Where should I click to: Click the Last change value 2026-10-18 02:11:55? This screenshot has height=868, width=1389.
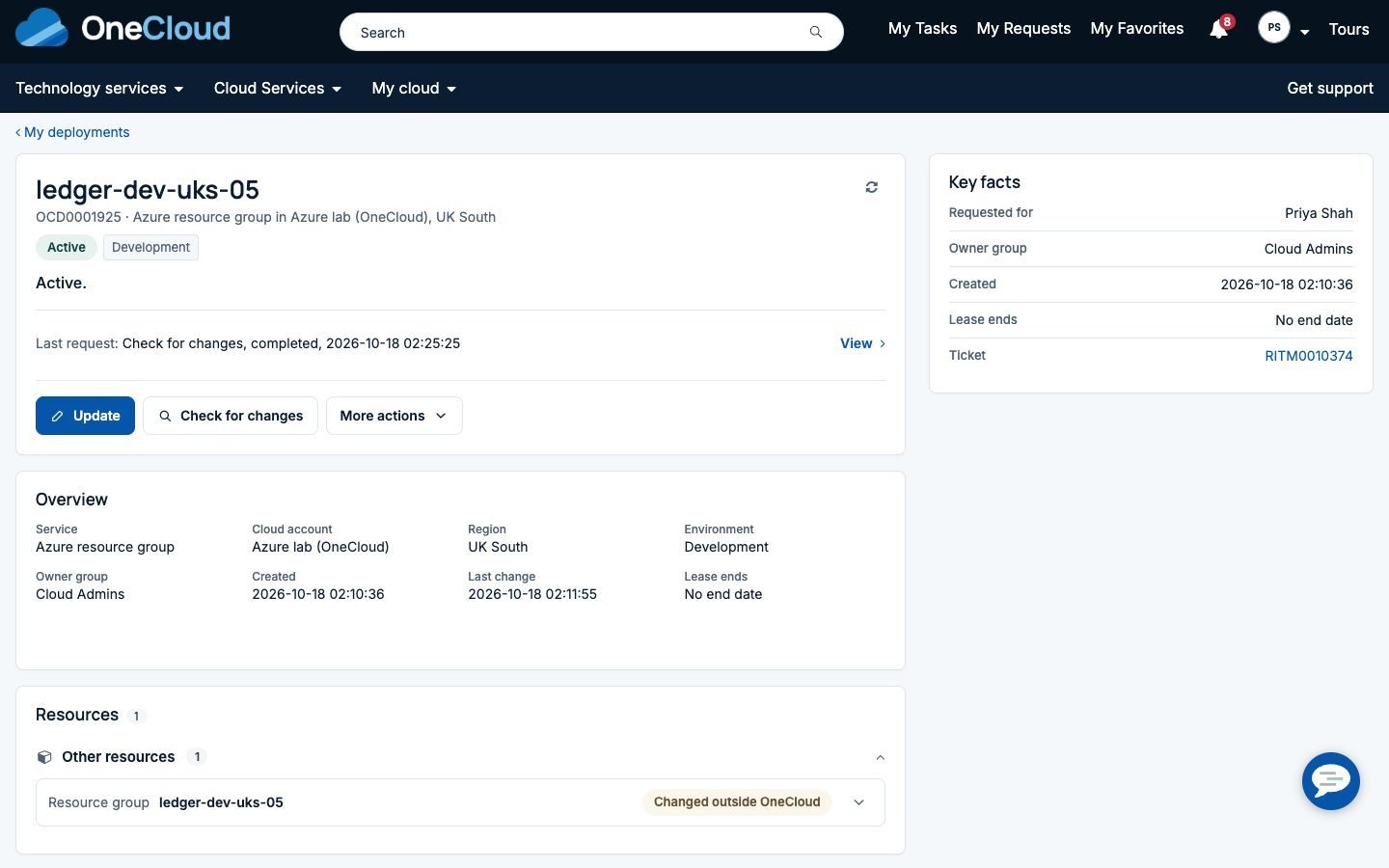click(x=532, y=594)
